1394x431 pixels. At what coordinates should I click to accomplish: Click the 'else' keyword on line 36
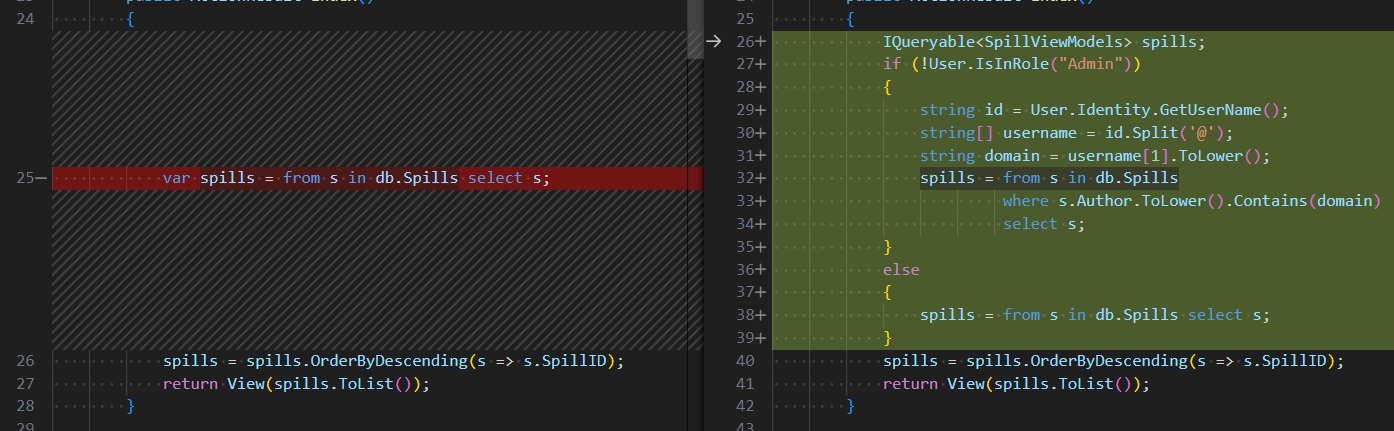901,270
